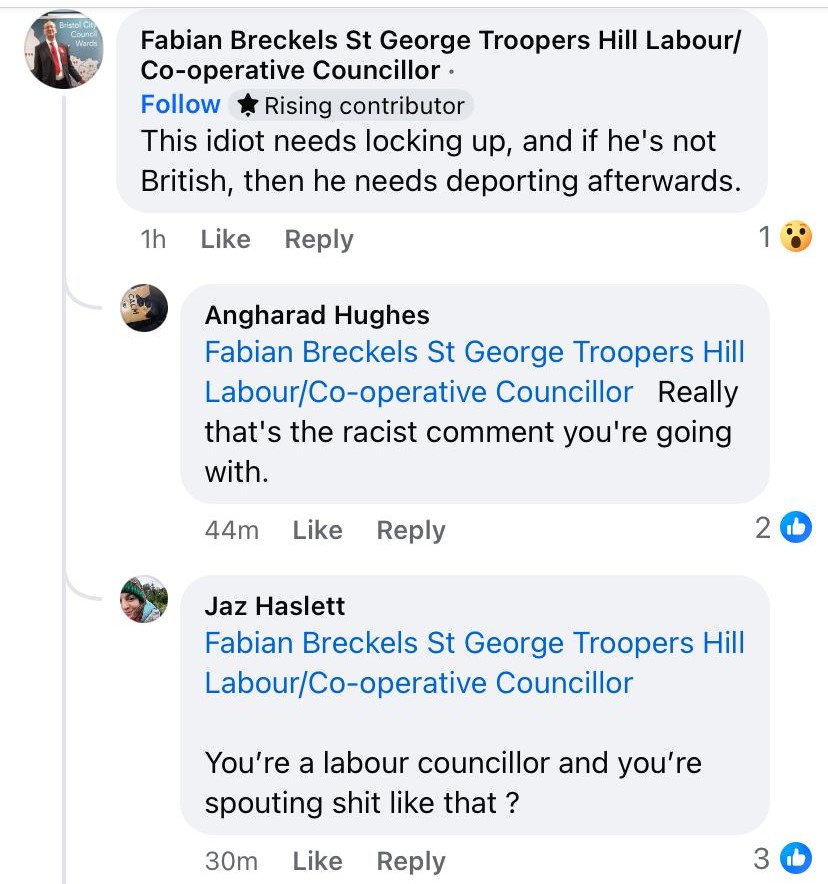Like Fabian Breckels' comment
Screen dimensions: 828x884
coord(225,239)
